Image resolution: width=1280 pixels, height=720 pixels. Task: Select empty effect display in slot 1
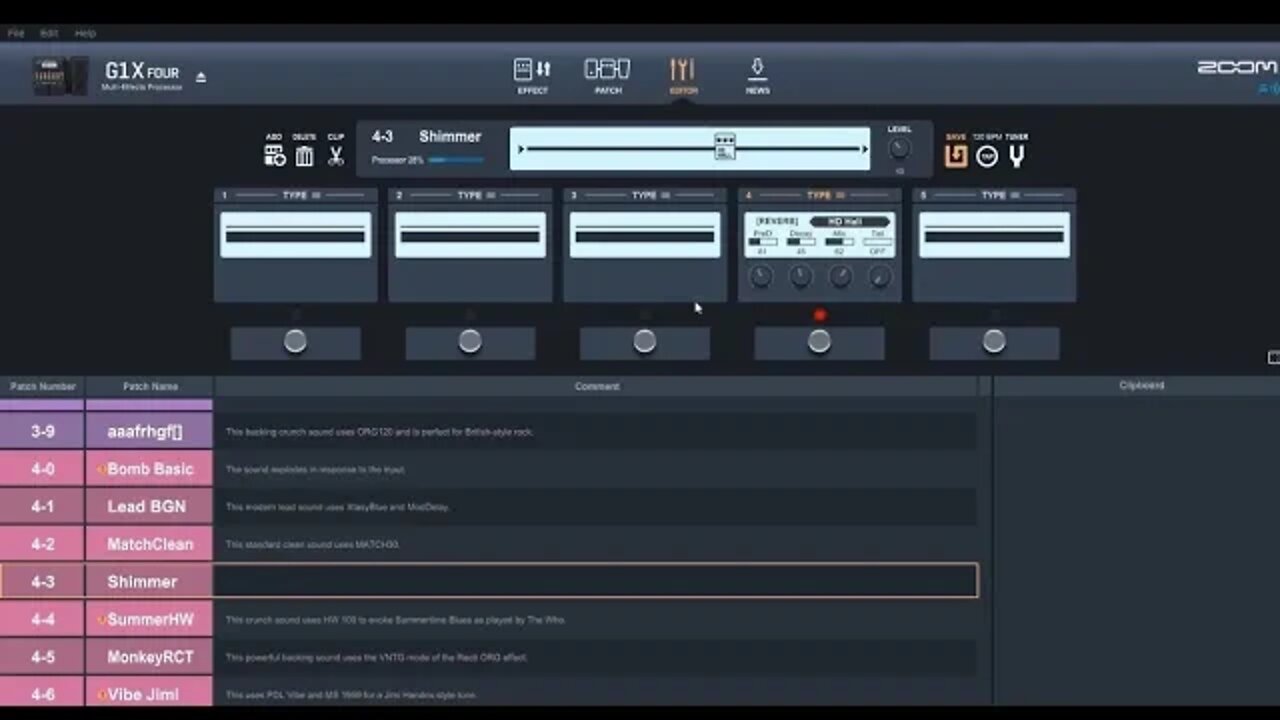pos(295,235)
